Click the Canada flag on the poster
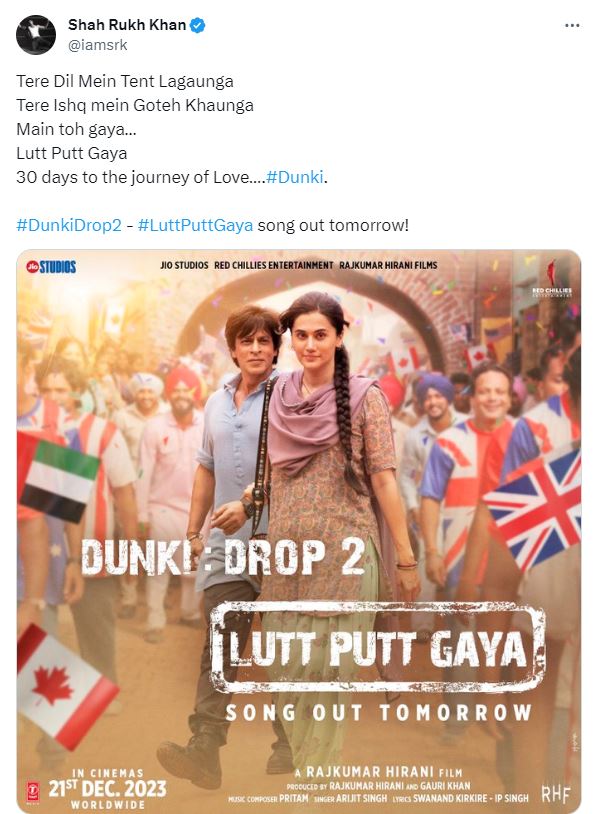This screenshot has height=814, width=598. (x=64, y=686)
